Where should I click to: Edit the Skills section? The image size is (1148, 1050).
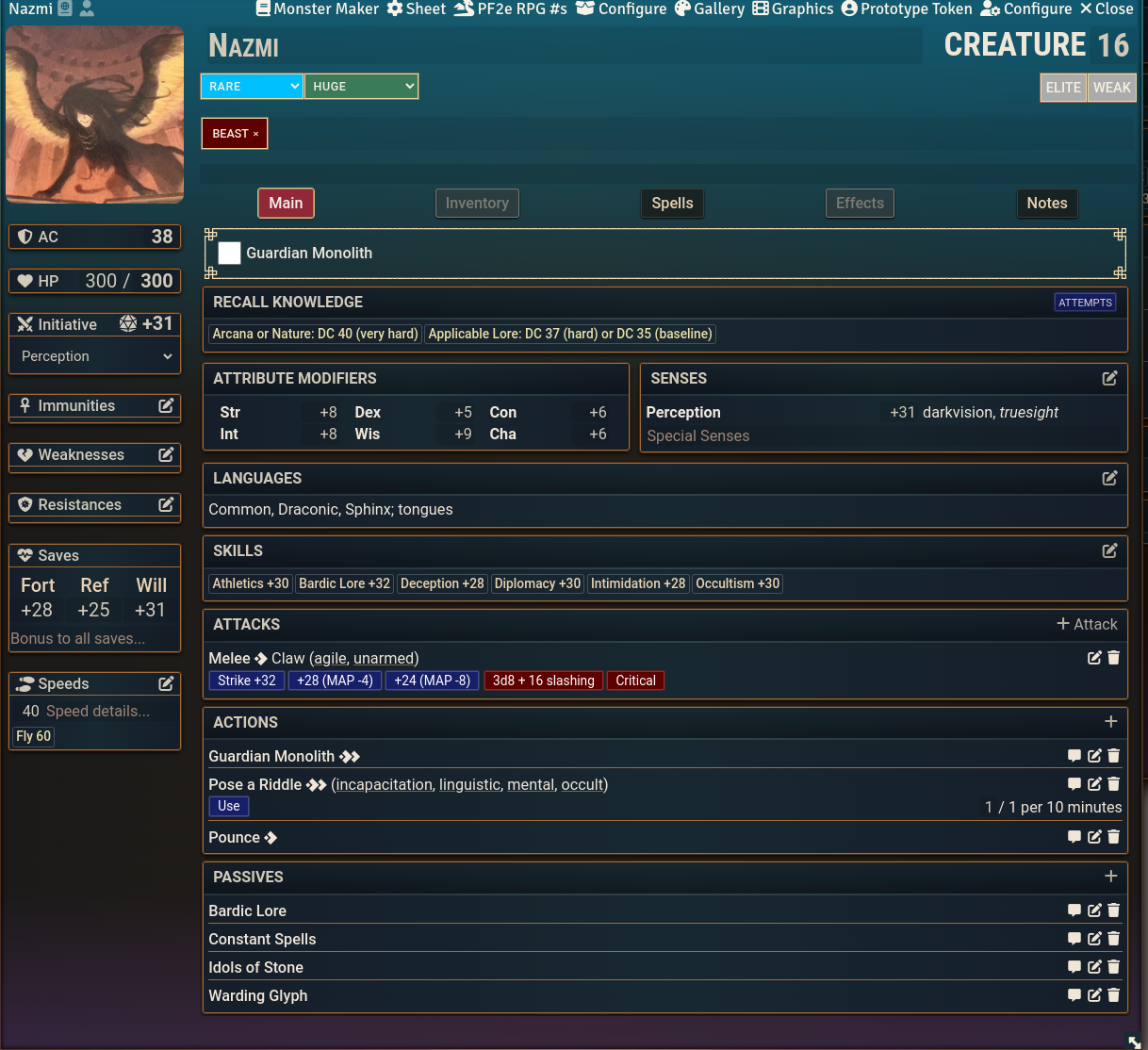coord(1109,550)
